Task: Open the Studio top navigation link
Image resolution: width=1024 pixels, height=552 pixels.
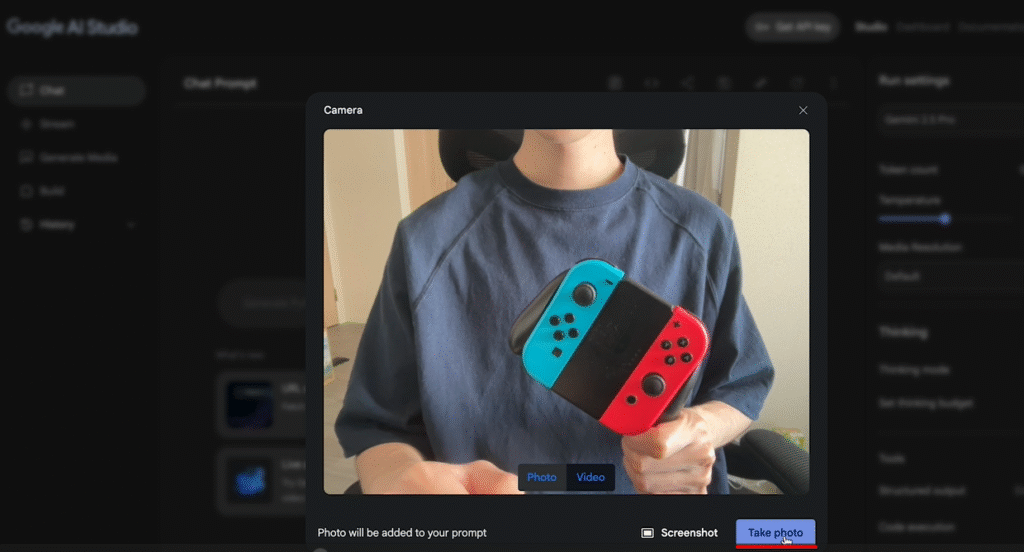Action: click(871, 27)
